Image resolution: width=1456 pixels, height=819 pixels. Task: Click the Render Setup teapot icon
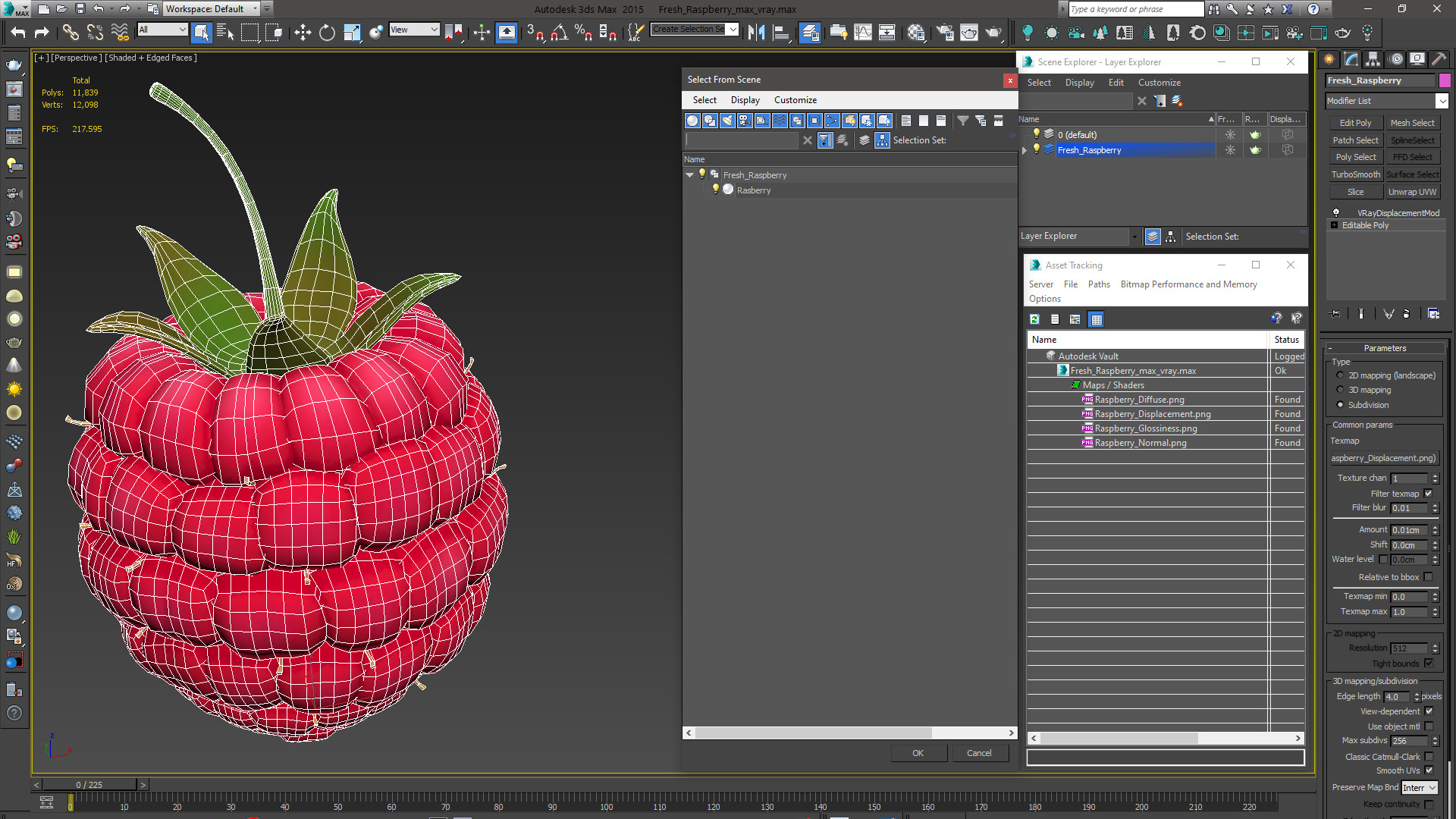(x=944, y=32)
